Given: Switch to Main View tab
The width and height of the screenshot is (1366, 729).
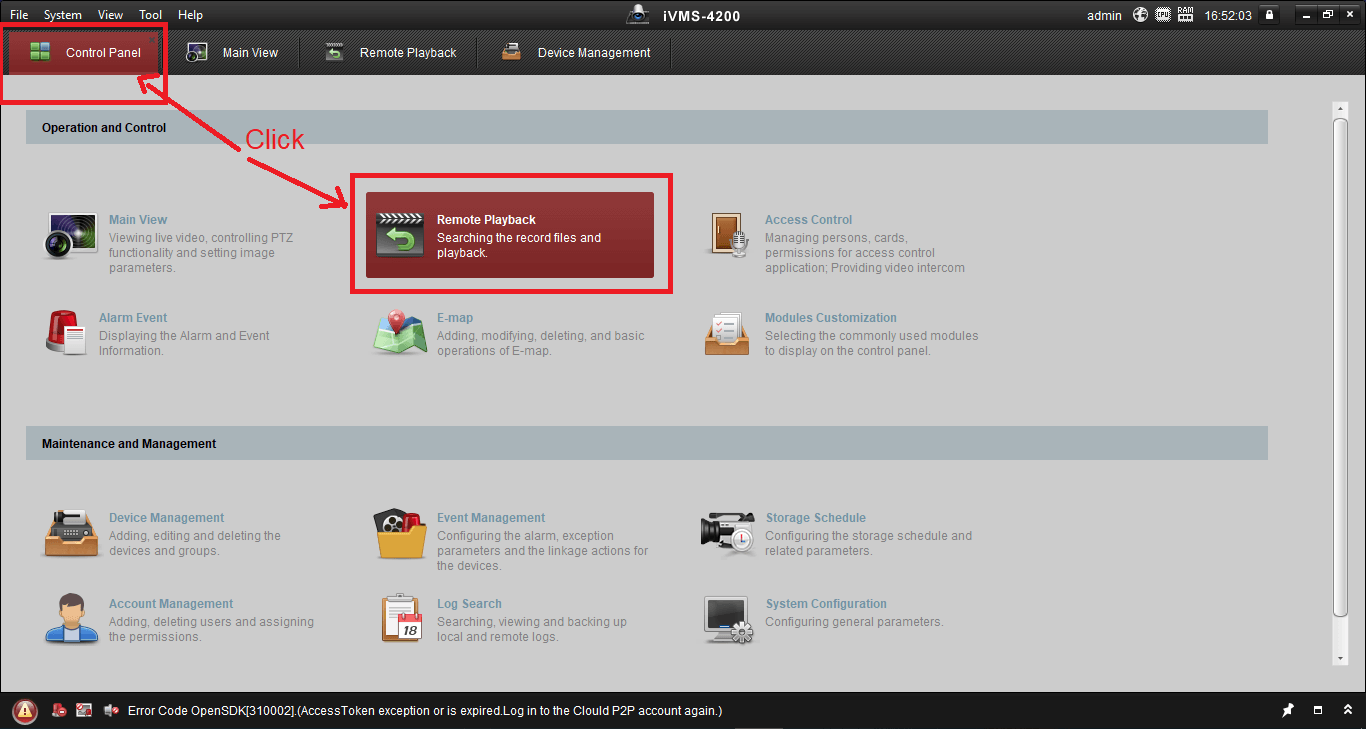Looking at the screenshot, I should click(233, 53).
